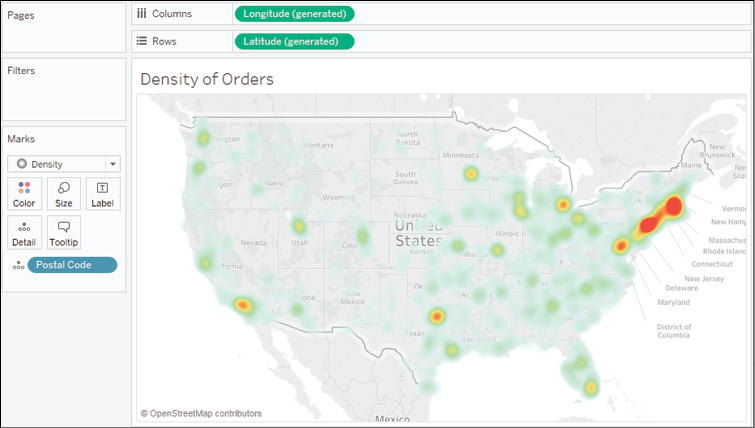Open the Tooltip editor icon
Image resolution: width=755 pixels, height=428 pixels.
tap(63, 232)
